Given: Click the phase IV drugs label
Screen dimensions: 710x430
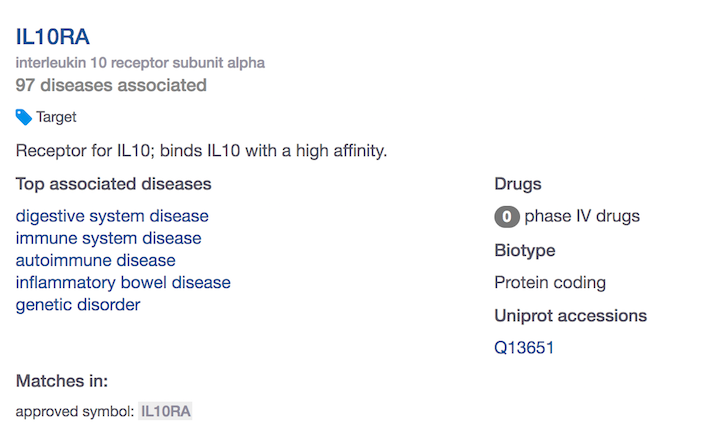Looking at the screenshot, I should tap(582, 216).
